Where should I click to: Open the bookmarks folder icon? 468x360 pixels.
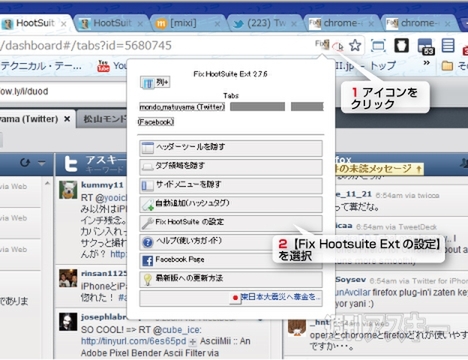[447, 66]
